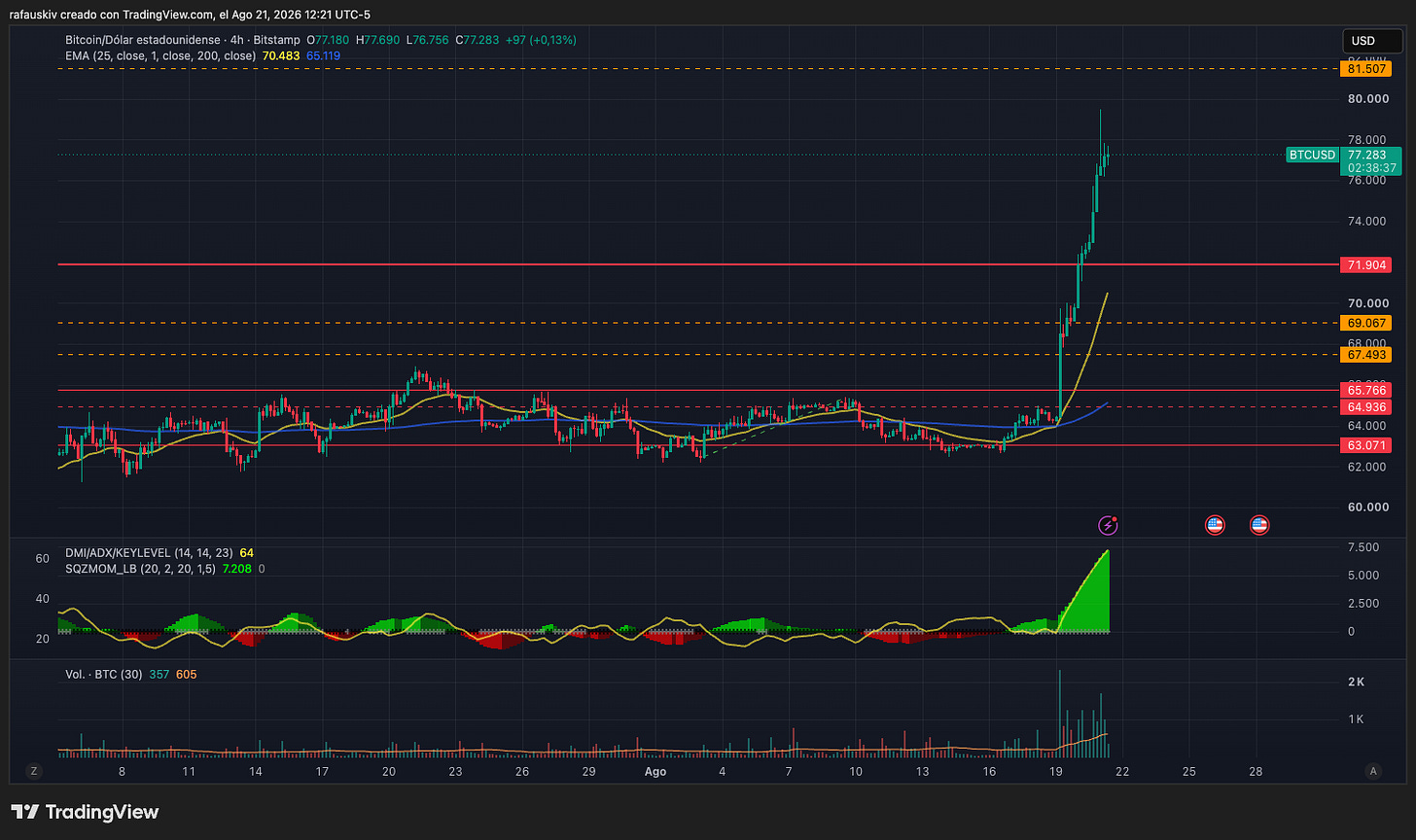Click the 19 date label on time axis

point(1055,771)
